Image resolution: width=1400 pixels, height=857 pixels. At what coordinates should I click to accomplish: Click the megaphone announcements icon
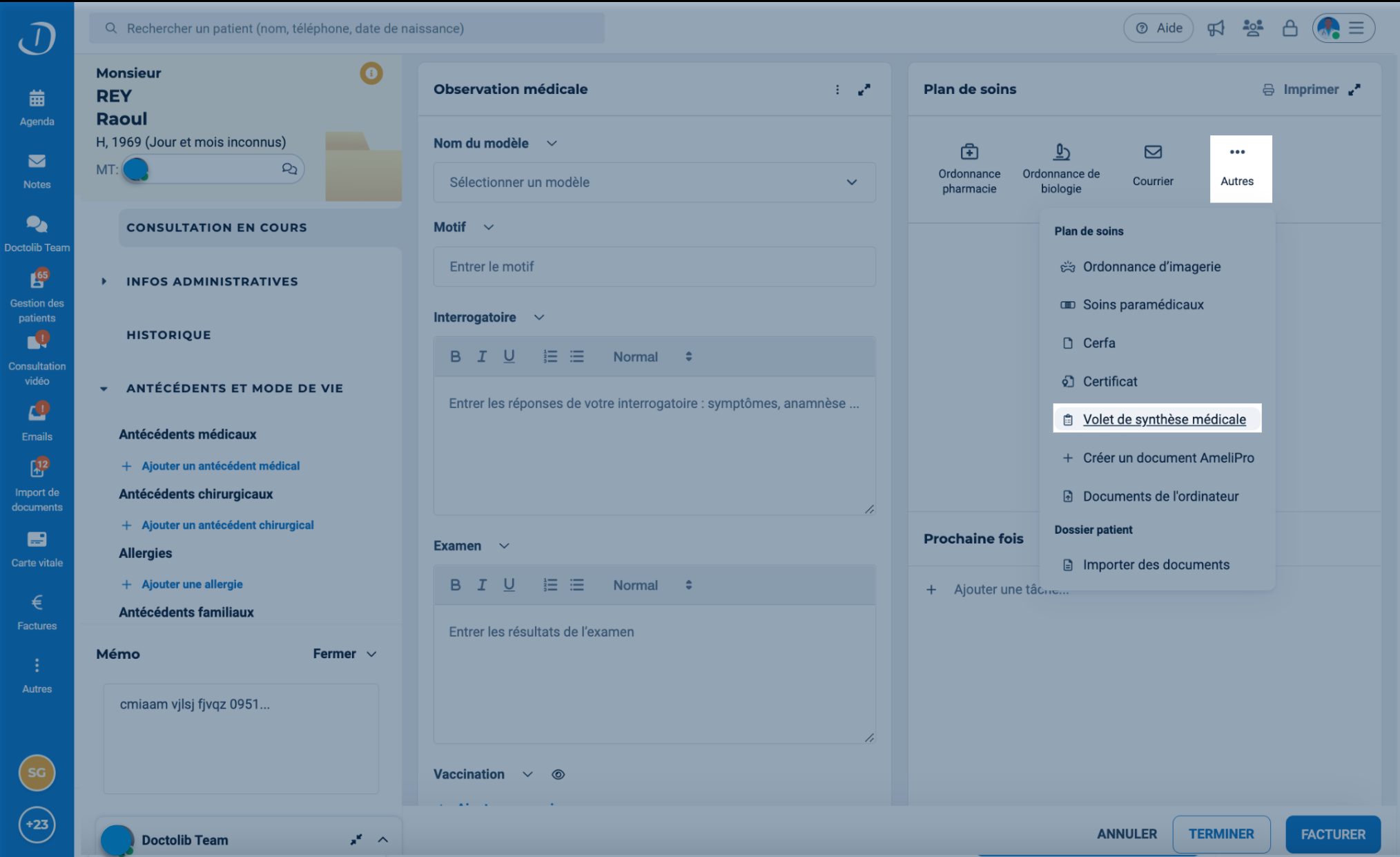(x=1216, y=28)
